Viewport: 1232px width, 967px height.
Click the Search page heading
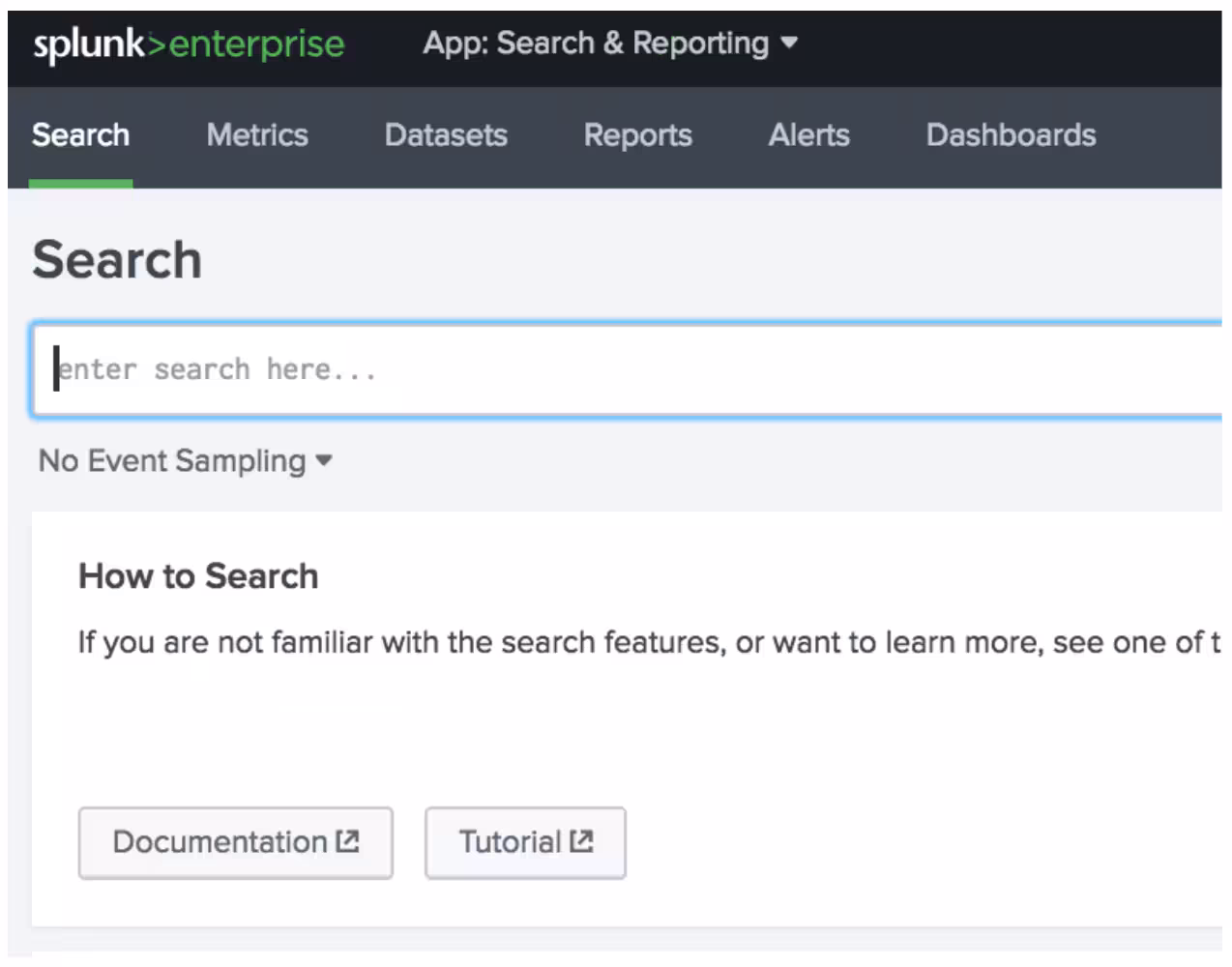(117, 260)
